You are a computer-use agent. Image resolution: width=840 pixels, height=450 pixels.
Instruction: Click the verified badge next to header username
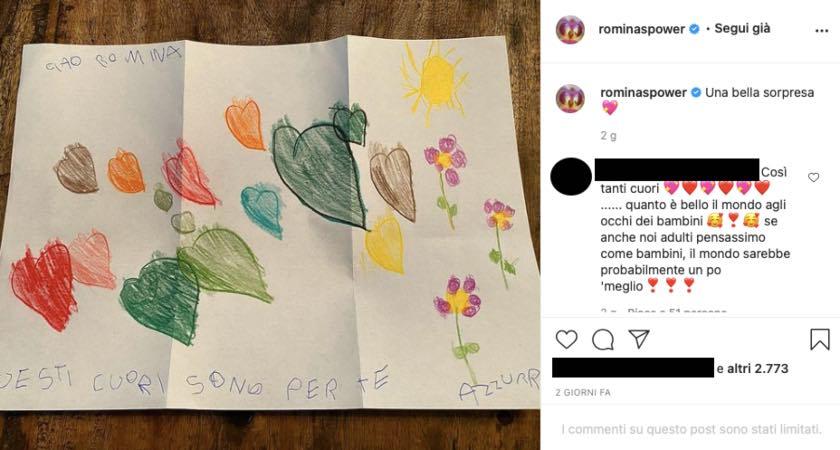694,29
